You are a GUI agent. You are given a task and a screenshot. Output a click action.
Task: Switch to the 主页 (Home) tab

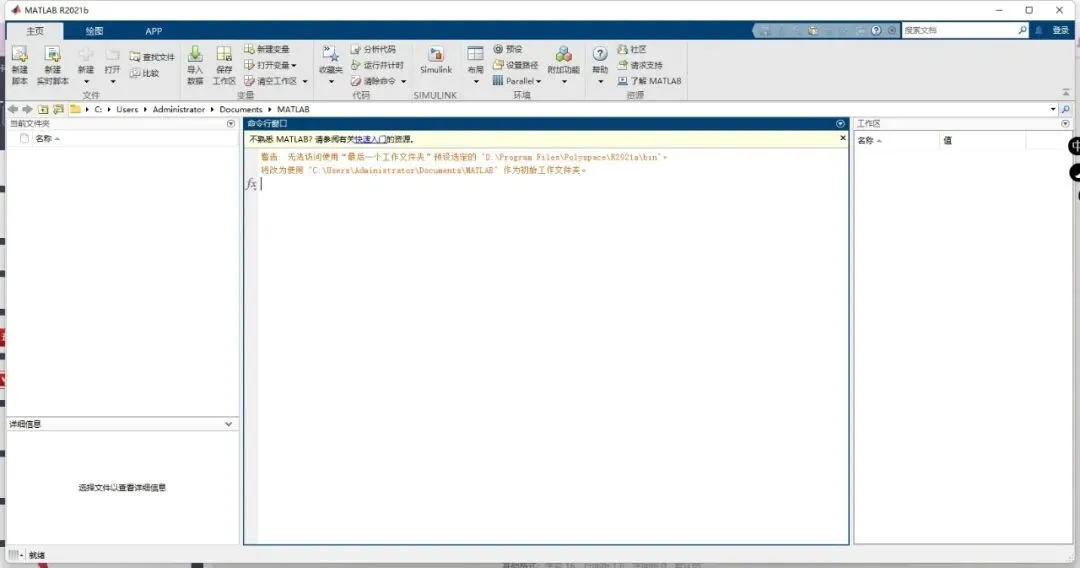[x=35, y=31]
